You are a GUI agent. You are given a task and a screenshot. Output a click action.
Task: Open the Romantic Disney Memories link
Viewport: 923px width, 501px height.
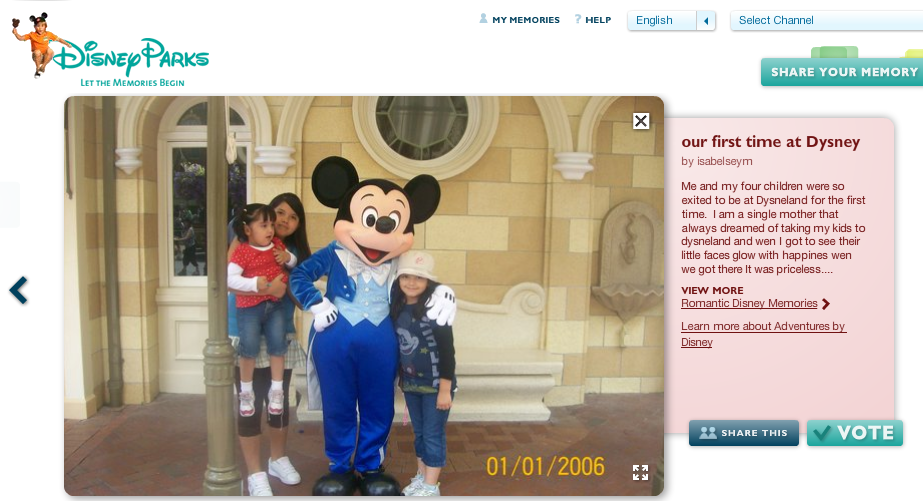pyautogui.click(x=749, y=303)
